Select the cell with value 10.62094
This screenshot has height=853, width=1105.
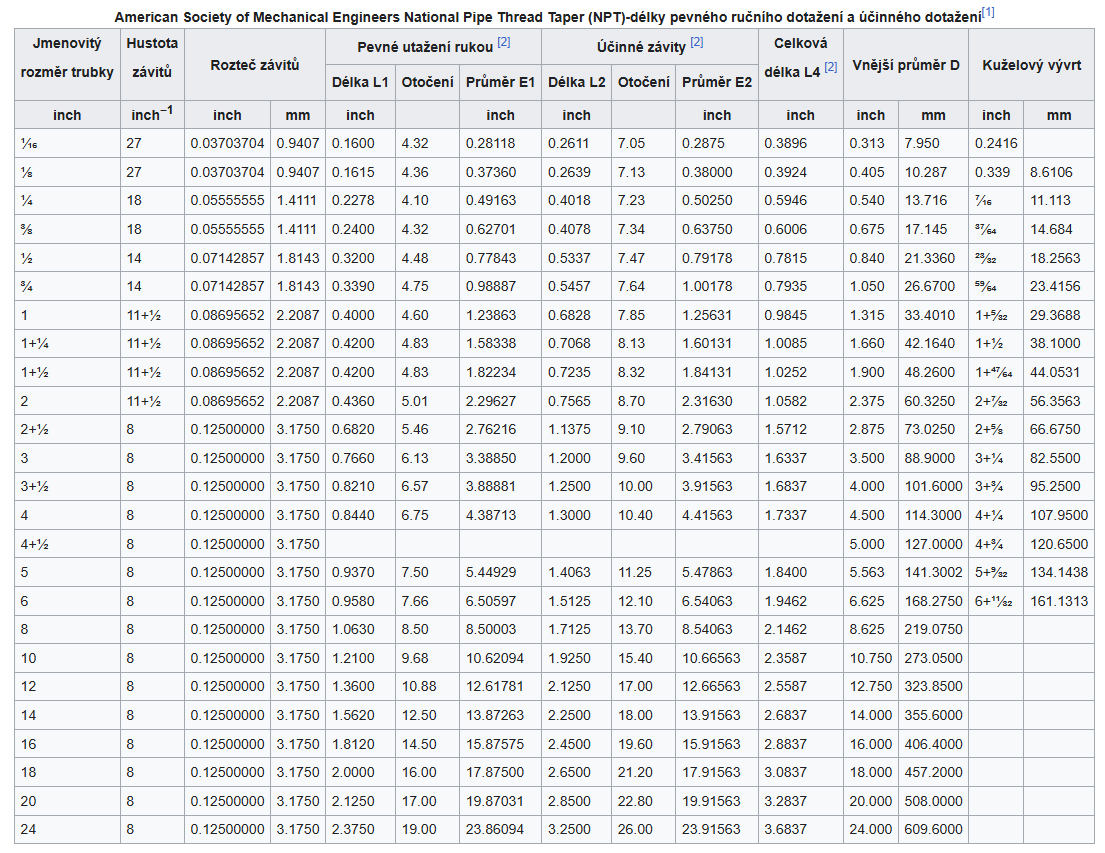pos(500,658)
